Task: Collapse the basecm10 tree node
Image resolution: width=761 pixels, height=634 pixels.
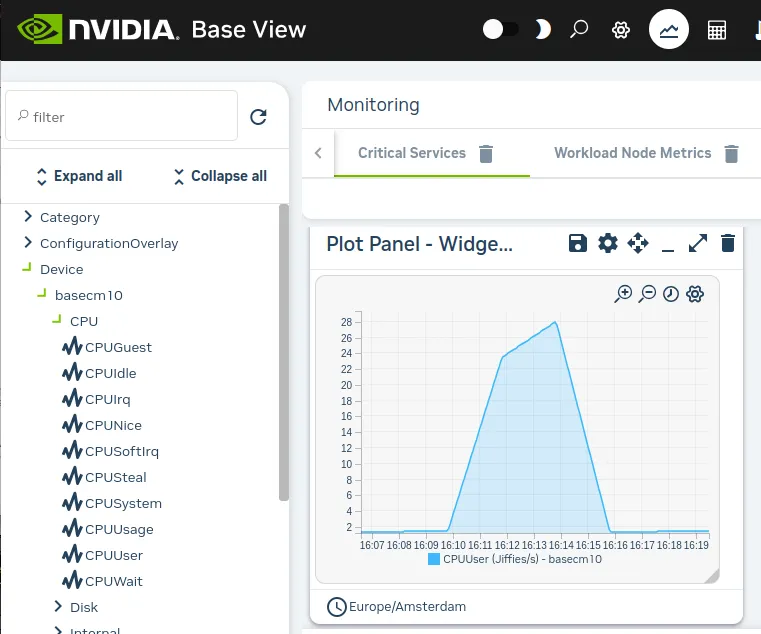Action: 42,293
